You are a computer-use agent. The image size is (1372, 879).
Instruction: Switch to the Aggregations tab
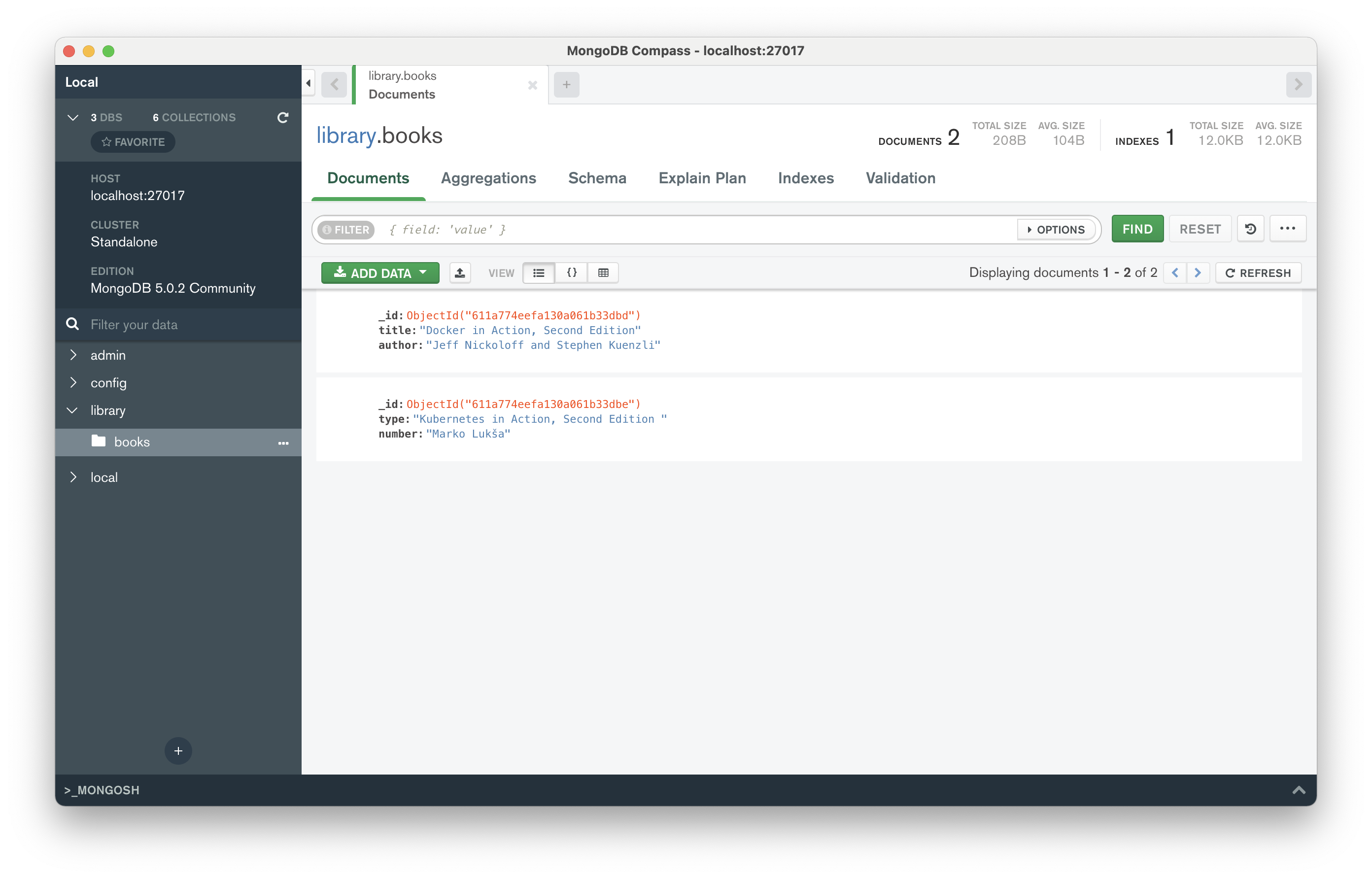click(x=488, y=177)
